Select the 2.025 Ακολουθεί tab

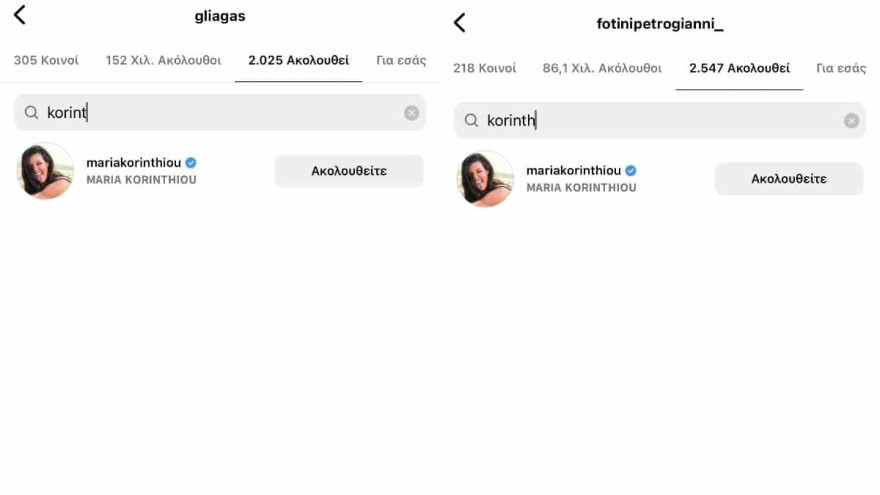(x=299, y=60)
